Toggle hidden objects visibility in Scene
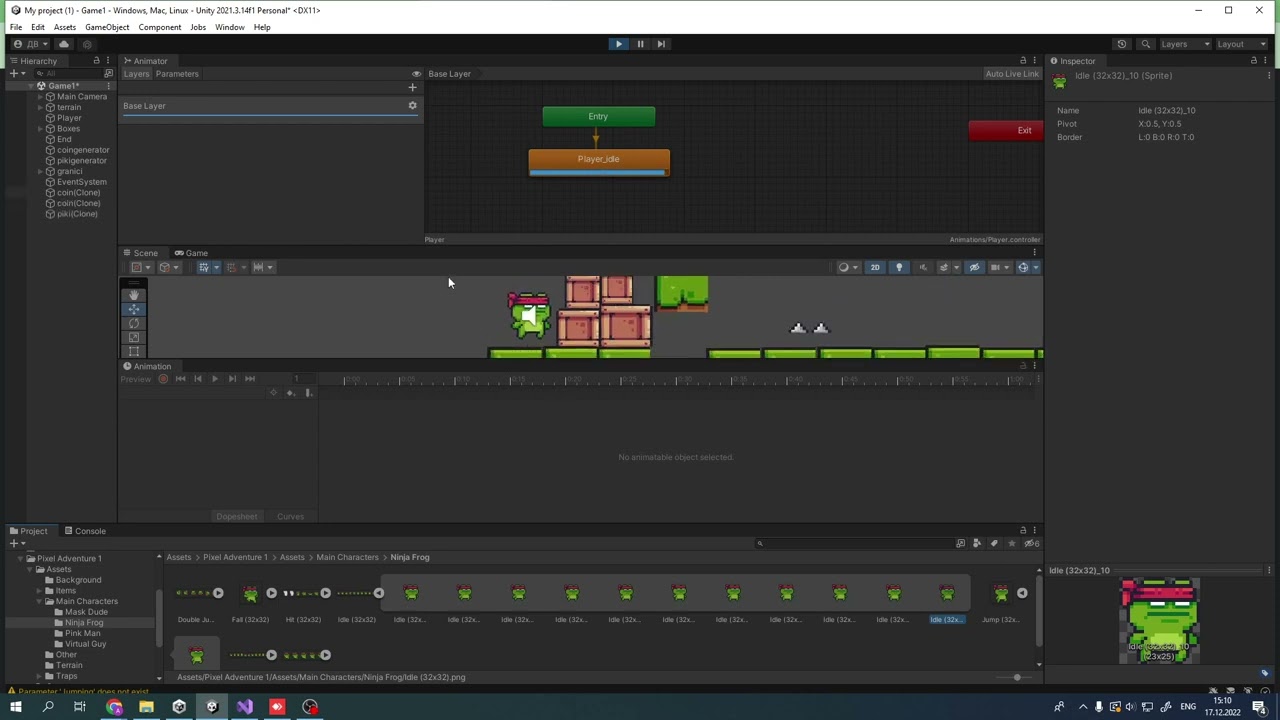The image size is (1280, 720). coord(974,267)
